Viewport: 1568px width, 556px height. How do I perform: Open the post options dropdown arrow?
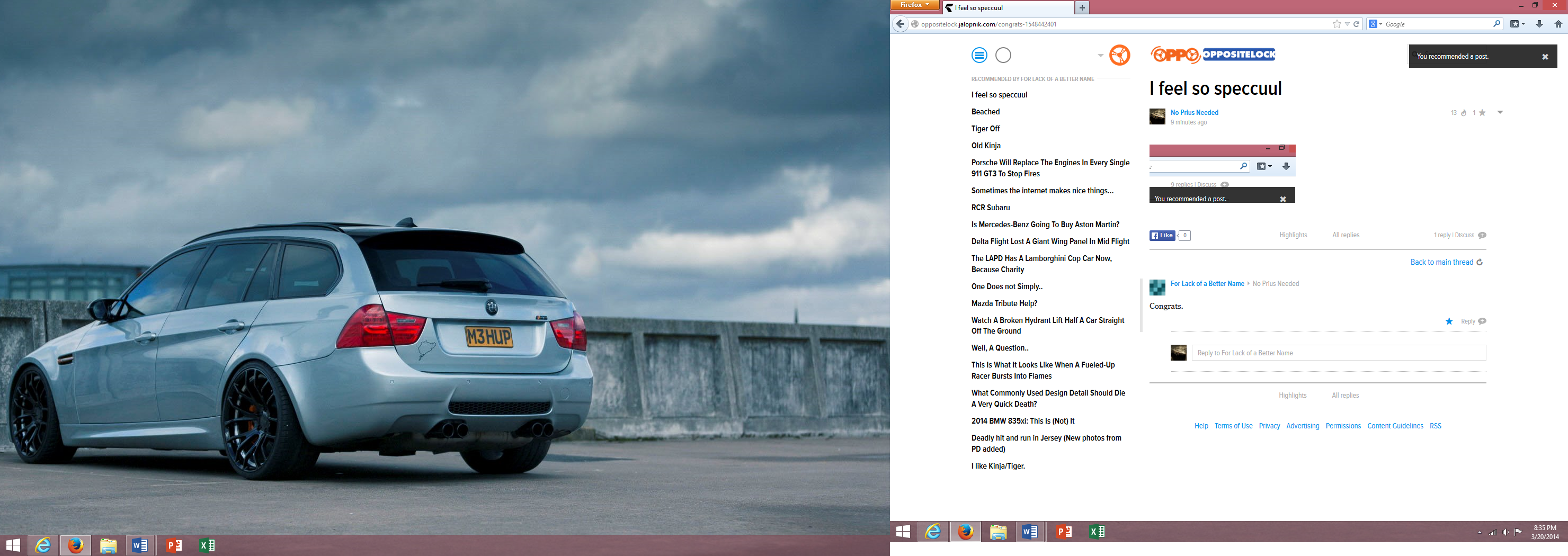click(x=1500, y=113)
